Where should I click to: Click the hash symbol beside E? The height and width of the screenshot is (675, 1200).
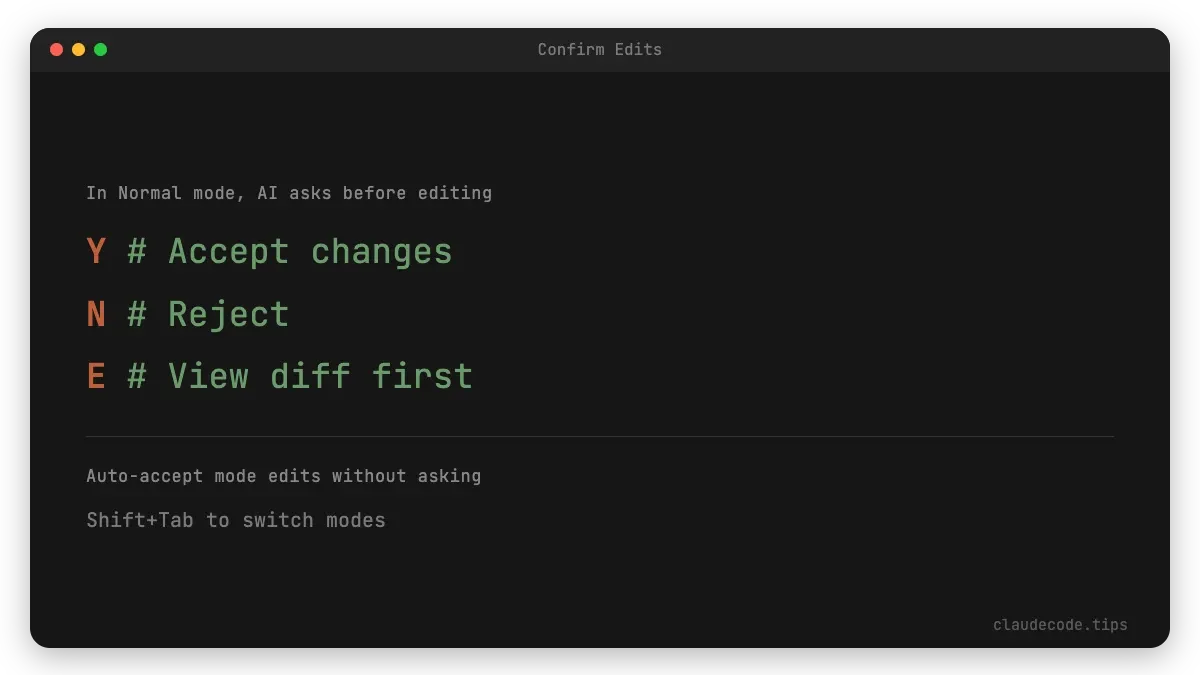pos(137,377)
